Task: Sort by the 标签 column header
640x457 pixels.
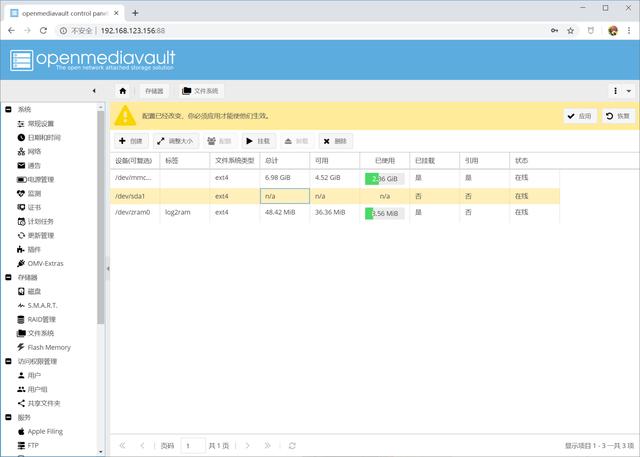Action: point(184,161)
